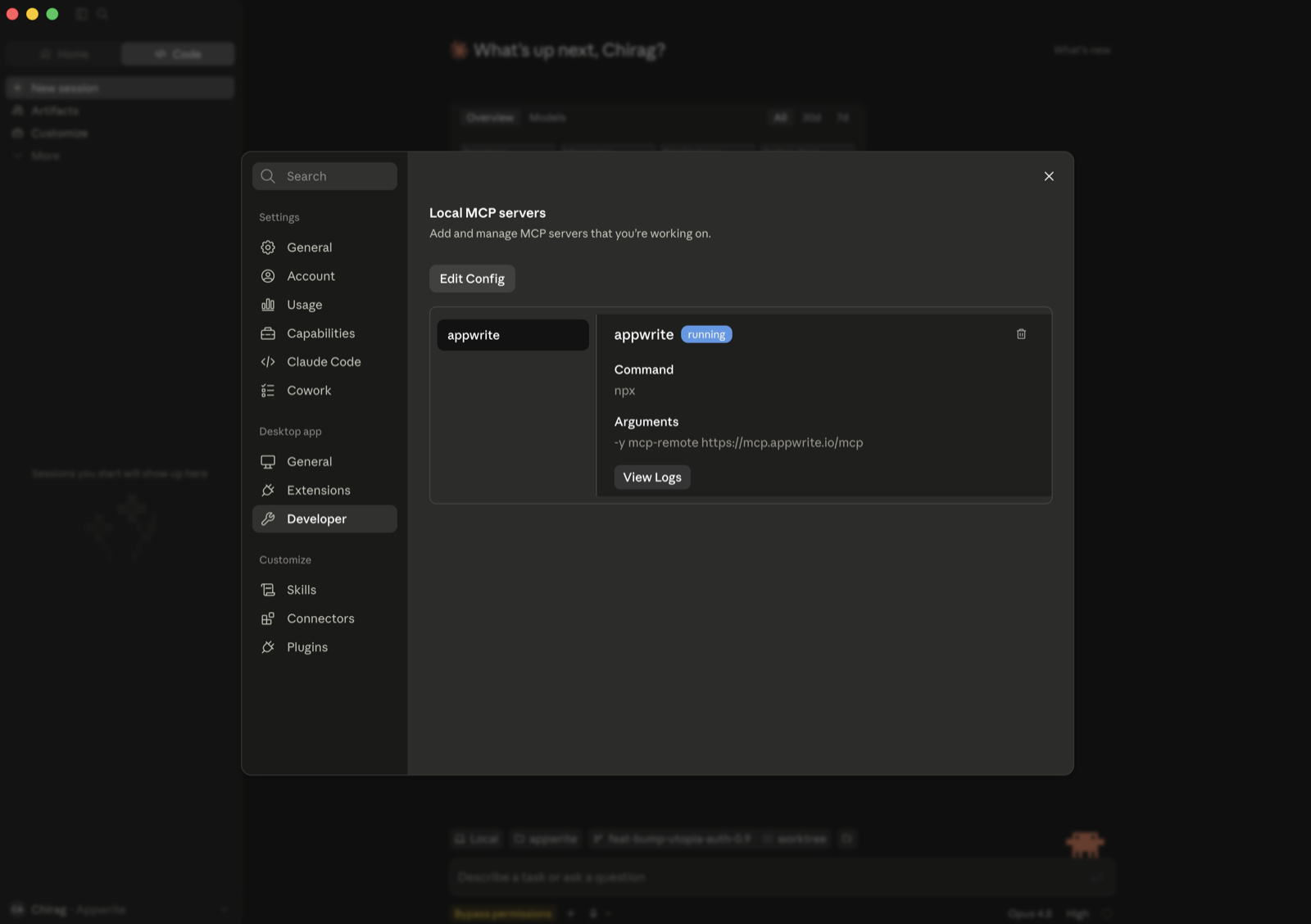
Task: Select the Developer settings page
Action: click(x=324, y=519)
